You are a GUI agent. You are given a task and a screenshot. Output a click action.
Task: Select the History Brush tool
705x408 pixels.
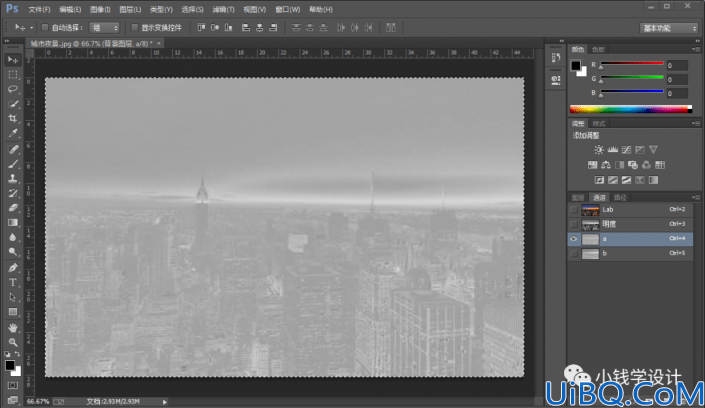click(13, 193)
